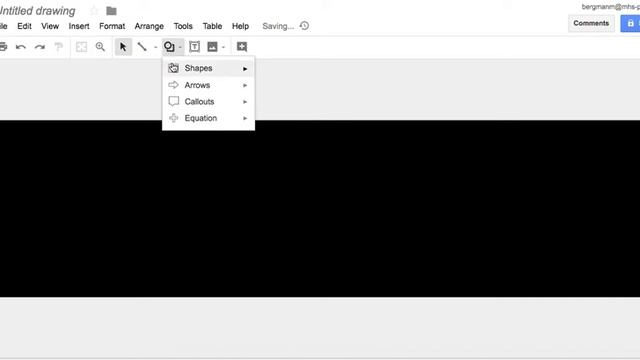The height and width of the screenshot is (360, 640).
Task: Open the Callouts submenu
Action: coord(209,101)
